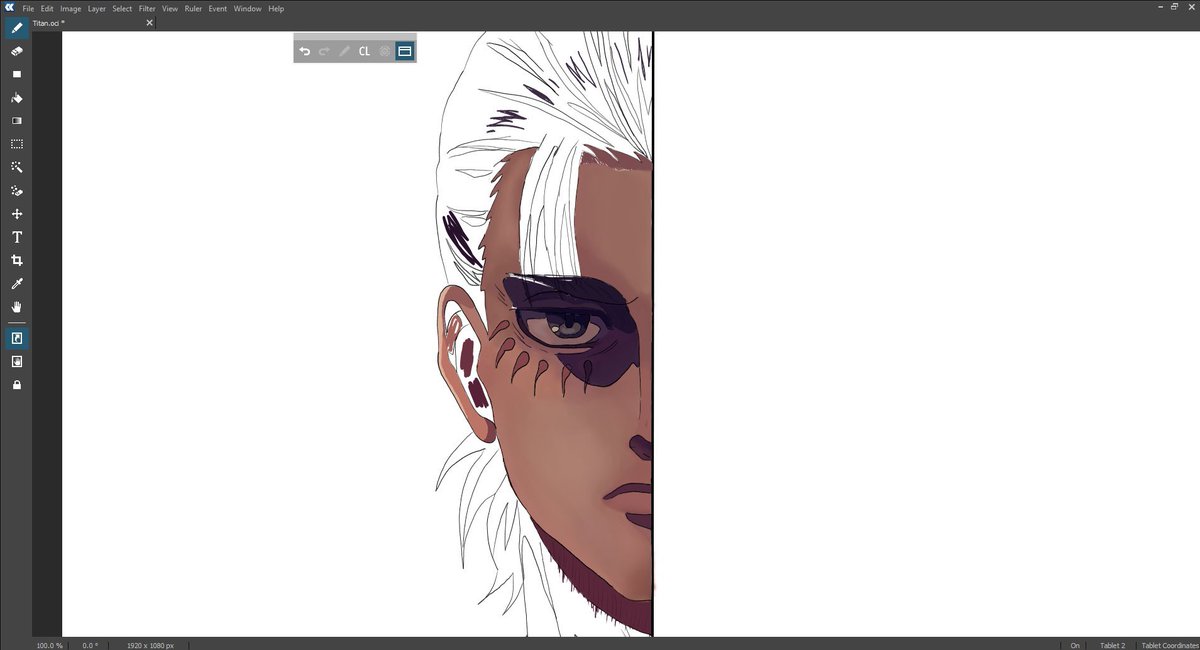1200x650 pixels.
Task: Select the Eraser tool
Action: pyautogui.click(x=17, y=50)
